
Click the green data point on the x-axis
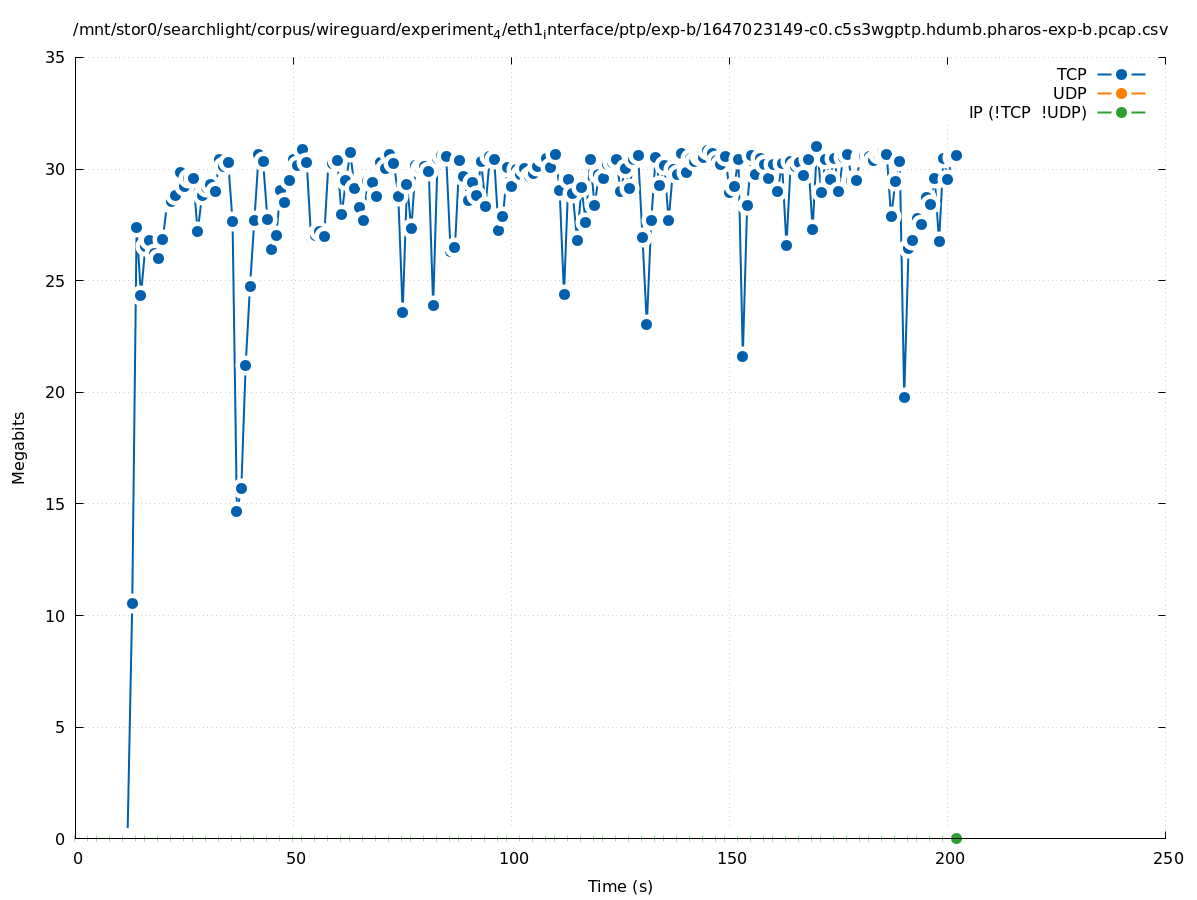pos(956,838)
